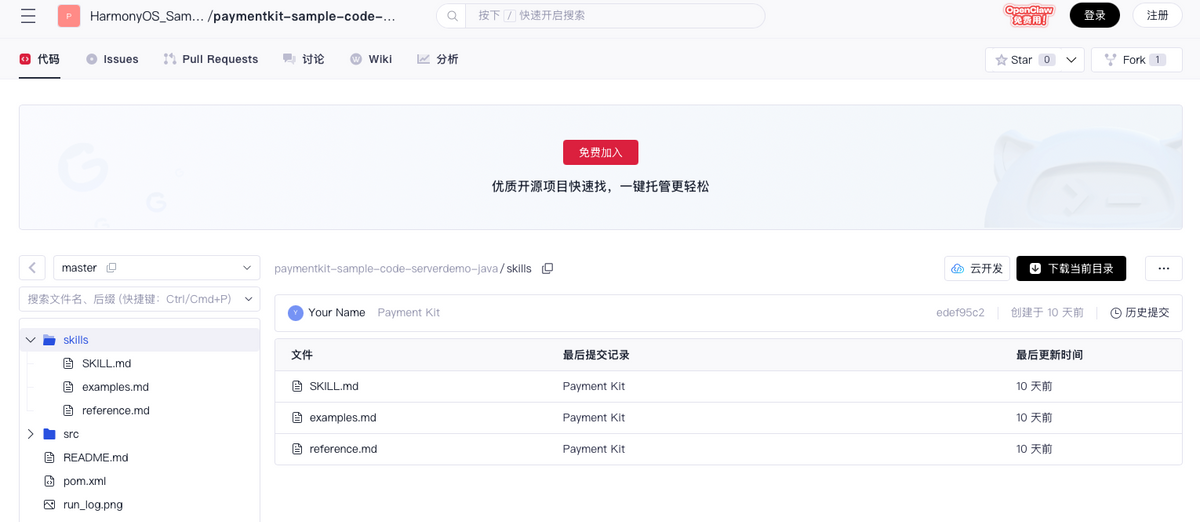
Task: Click SKILL.md file icon in table
Action: tap(297, 386)
